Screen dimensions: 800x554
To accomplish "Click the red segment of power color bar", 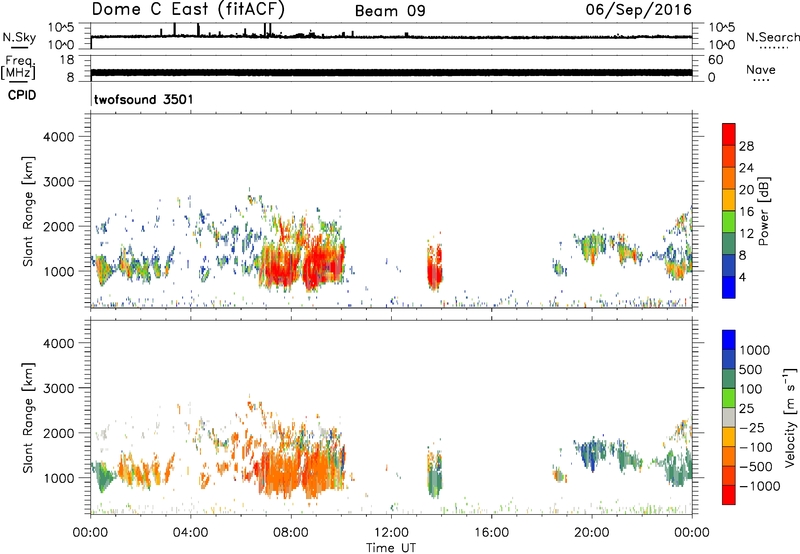I will (x=729, y=134).
